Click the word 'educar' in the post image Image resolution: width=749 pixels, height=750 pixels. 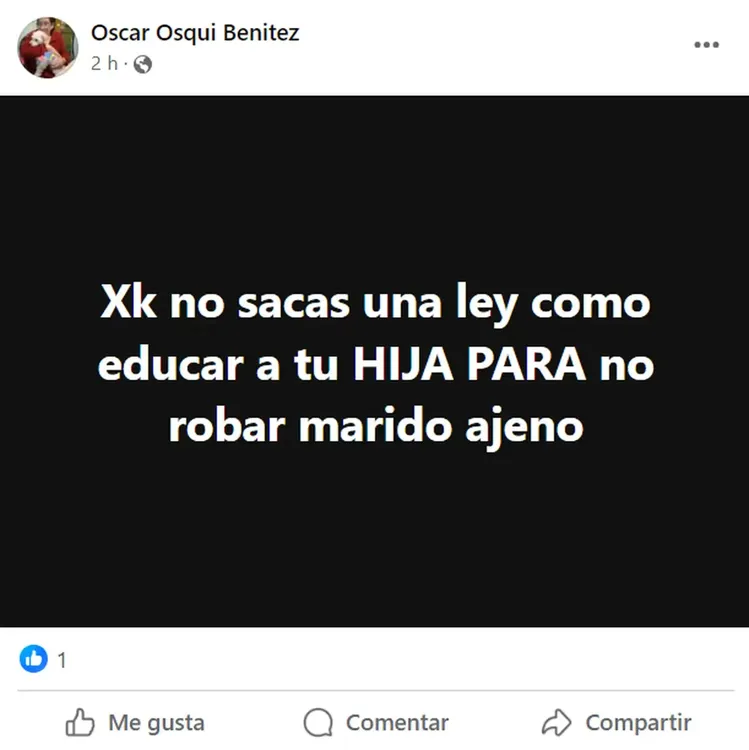pos(171,365)
